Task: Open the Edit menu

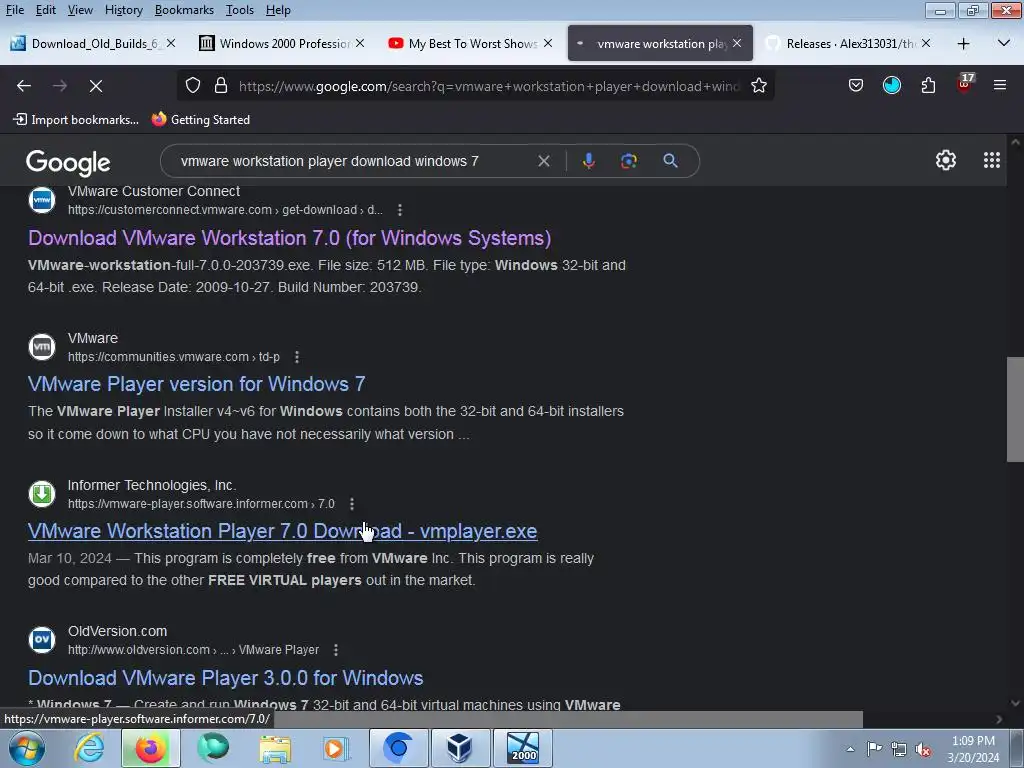Action: pyautogui.click(x=45, y=10)
